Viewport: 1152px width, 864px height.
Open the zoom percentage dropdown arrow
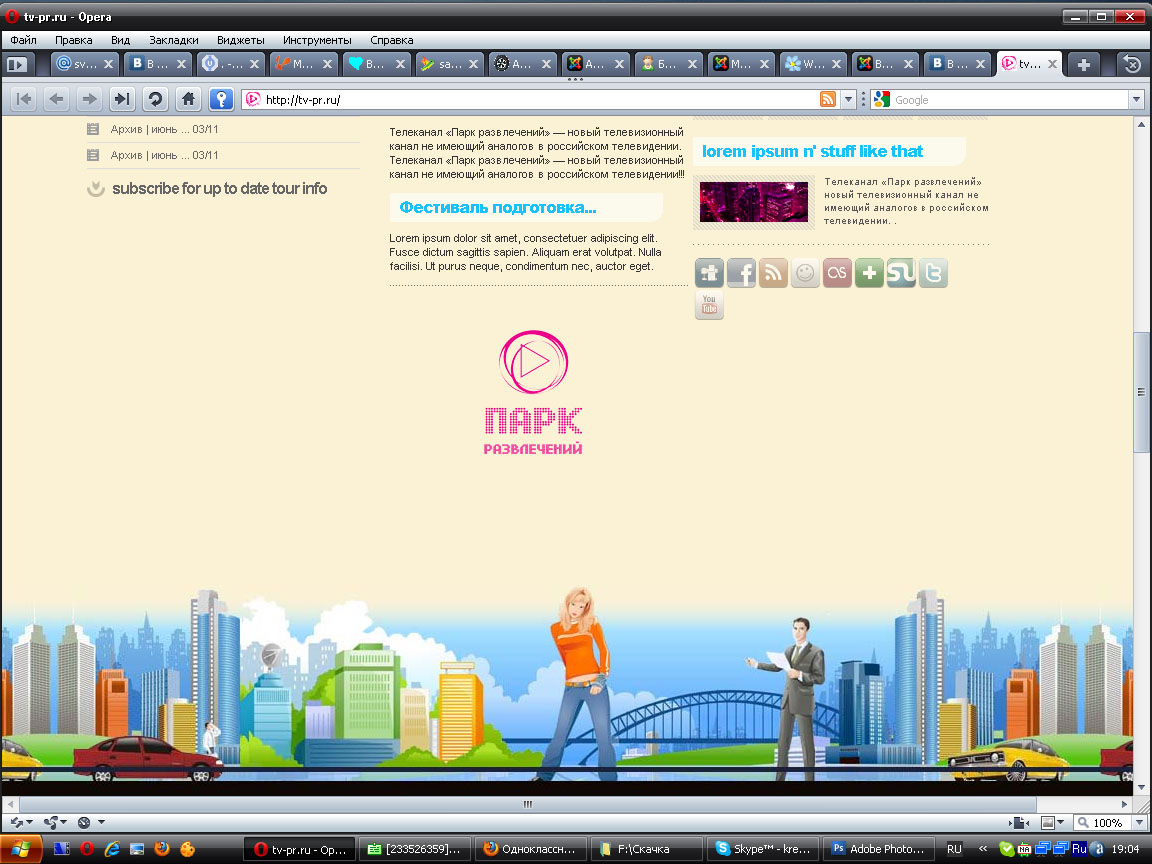click(x=1139, y=823)
